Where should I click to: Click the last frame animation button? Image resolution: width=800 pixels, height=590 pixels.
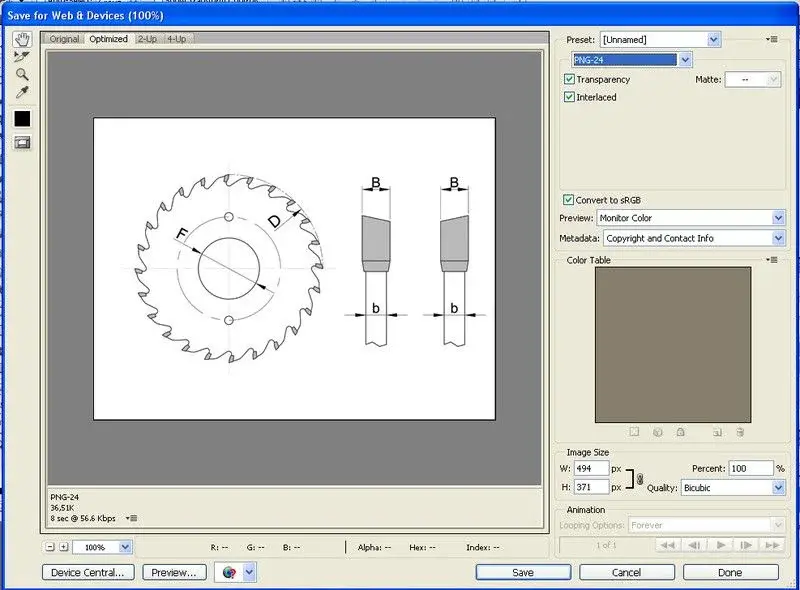772,545
